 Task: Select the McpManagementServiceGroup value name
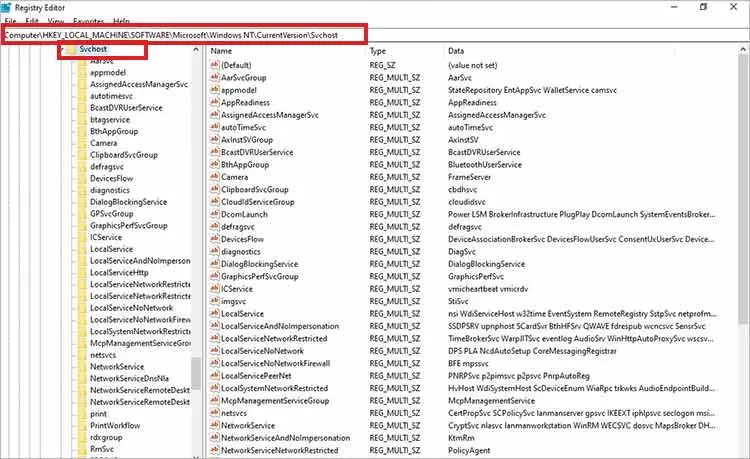pyautogui.click(x=275, y=401)
